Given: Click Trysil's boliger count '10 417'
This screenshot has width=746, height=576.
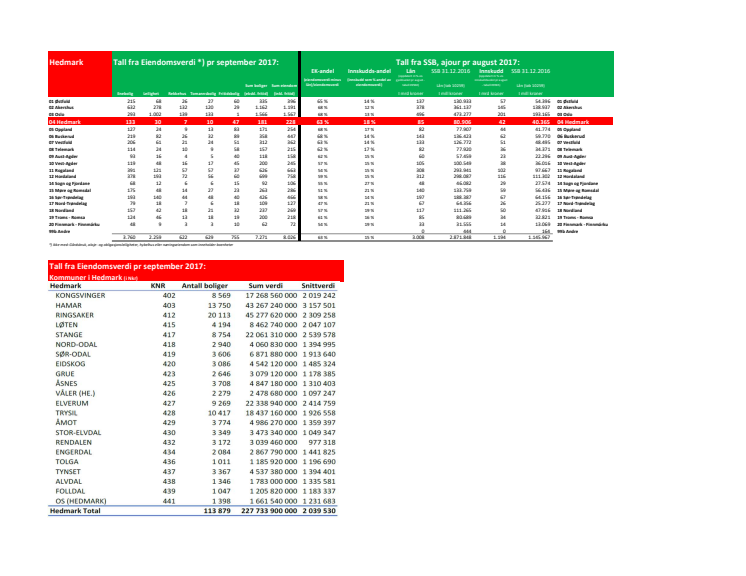Looking at the screenshot, I should click(x=219, y=413).
